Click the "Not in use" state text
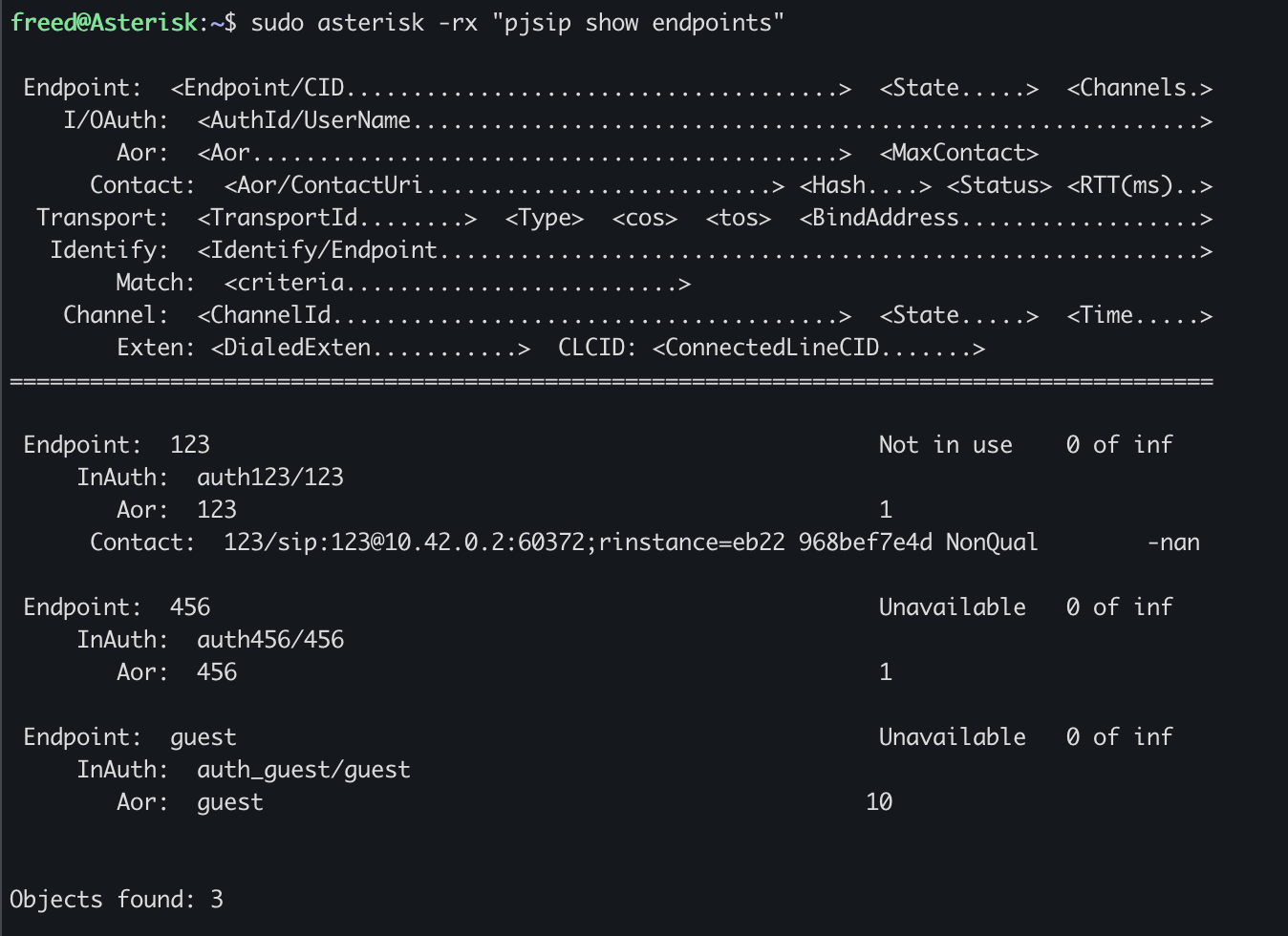 [945, 445]
